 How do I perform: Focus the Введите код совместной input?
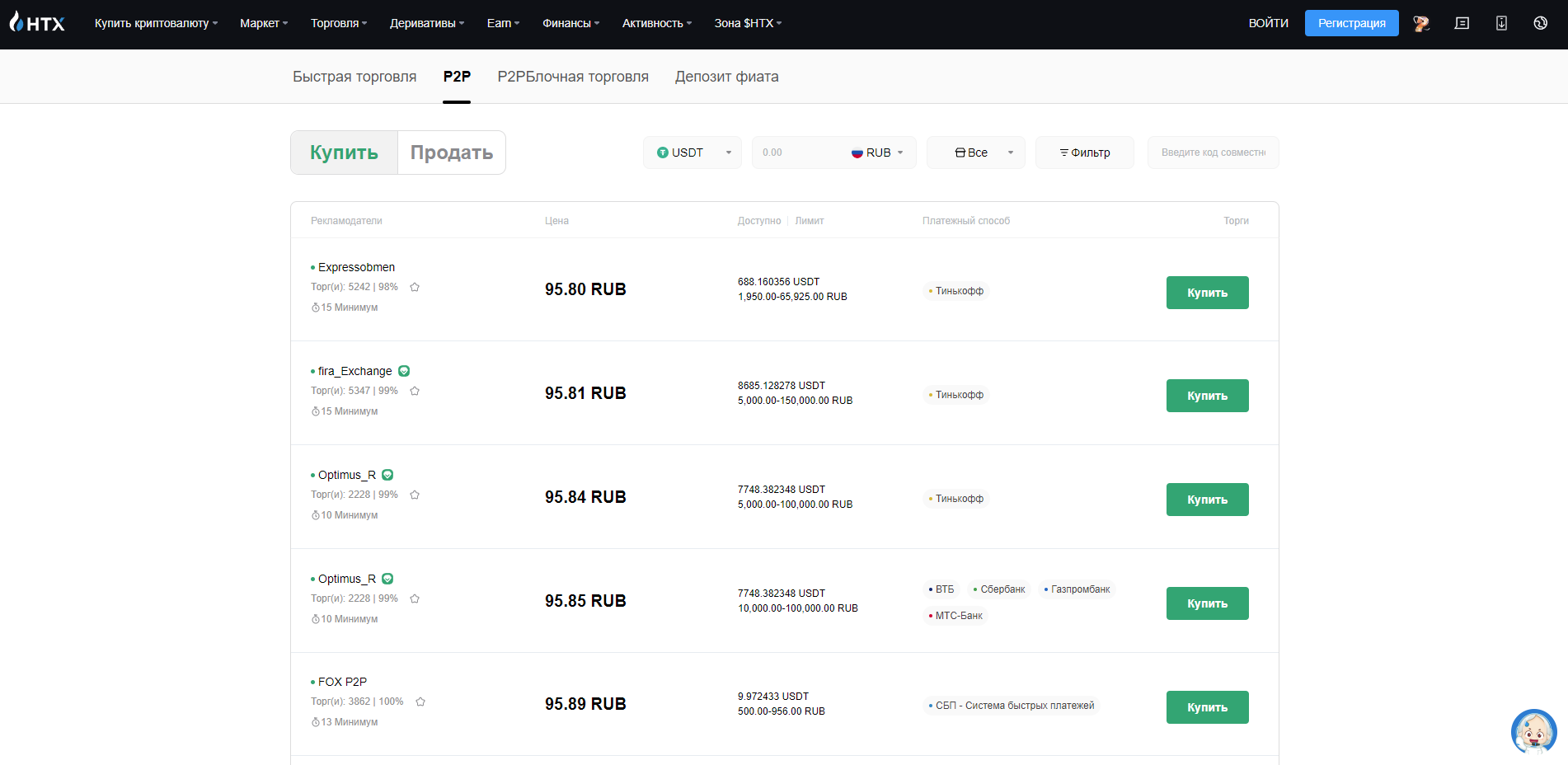coord(1213,153)
